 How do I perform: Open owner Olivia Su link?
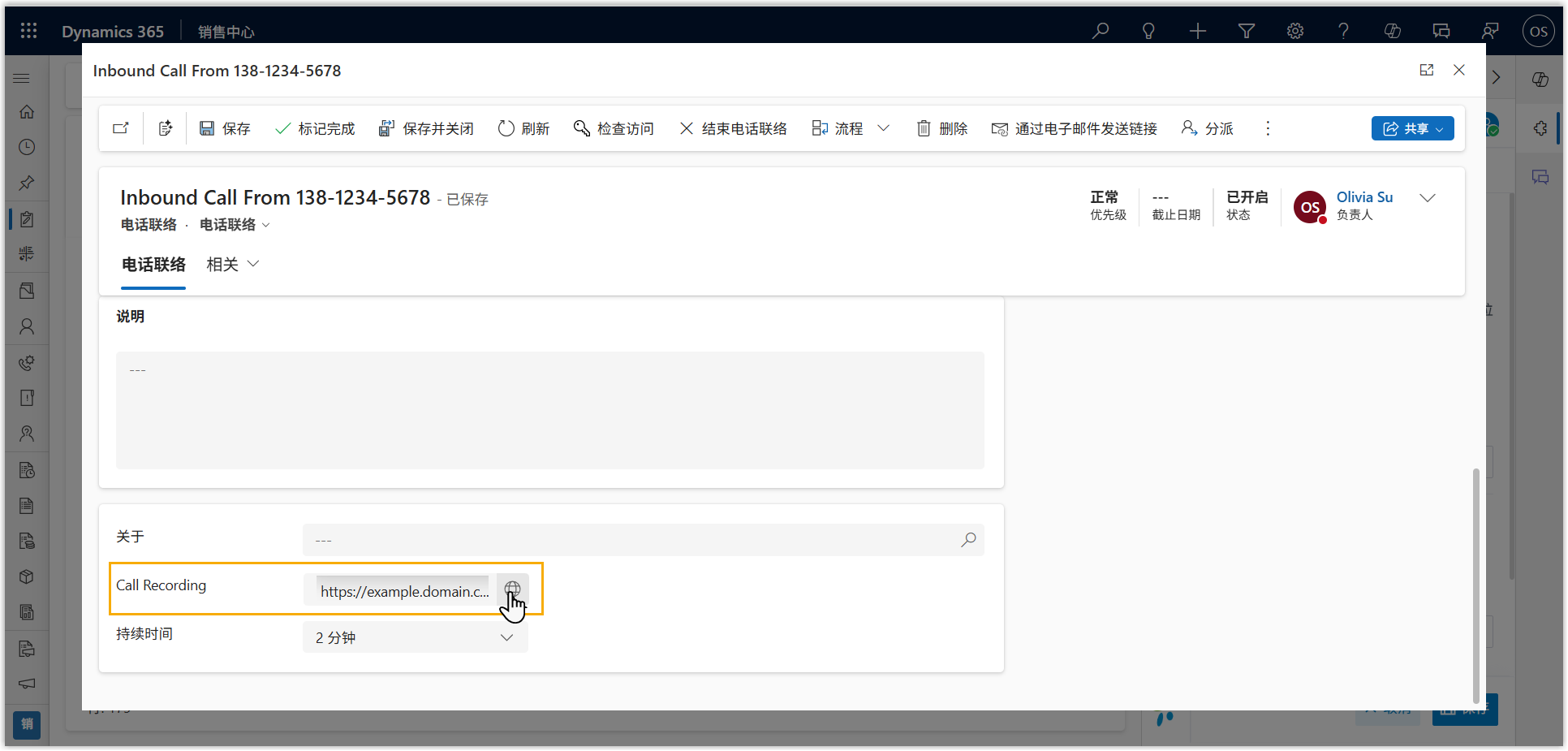point(1364,197)
